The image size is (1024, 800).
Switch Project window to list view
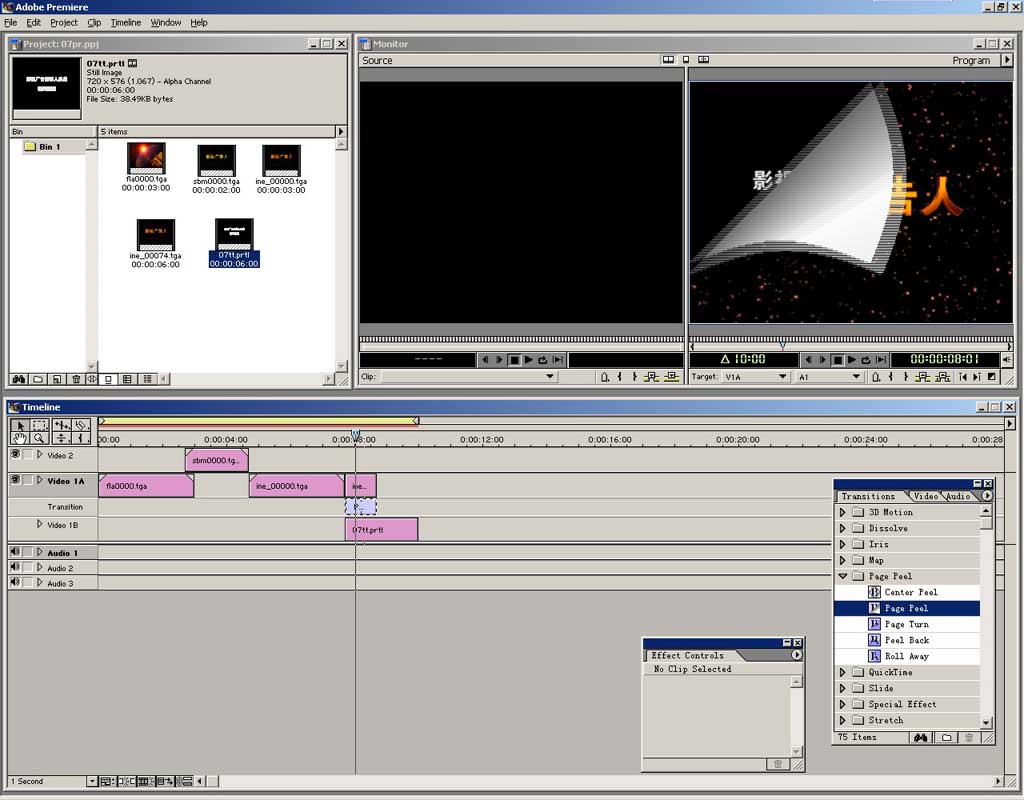pos(147,379)
